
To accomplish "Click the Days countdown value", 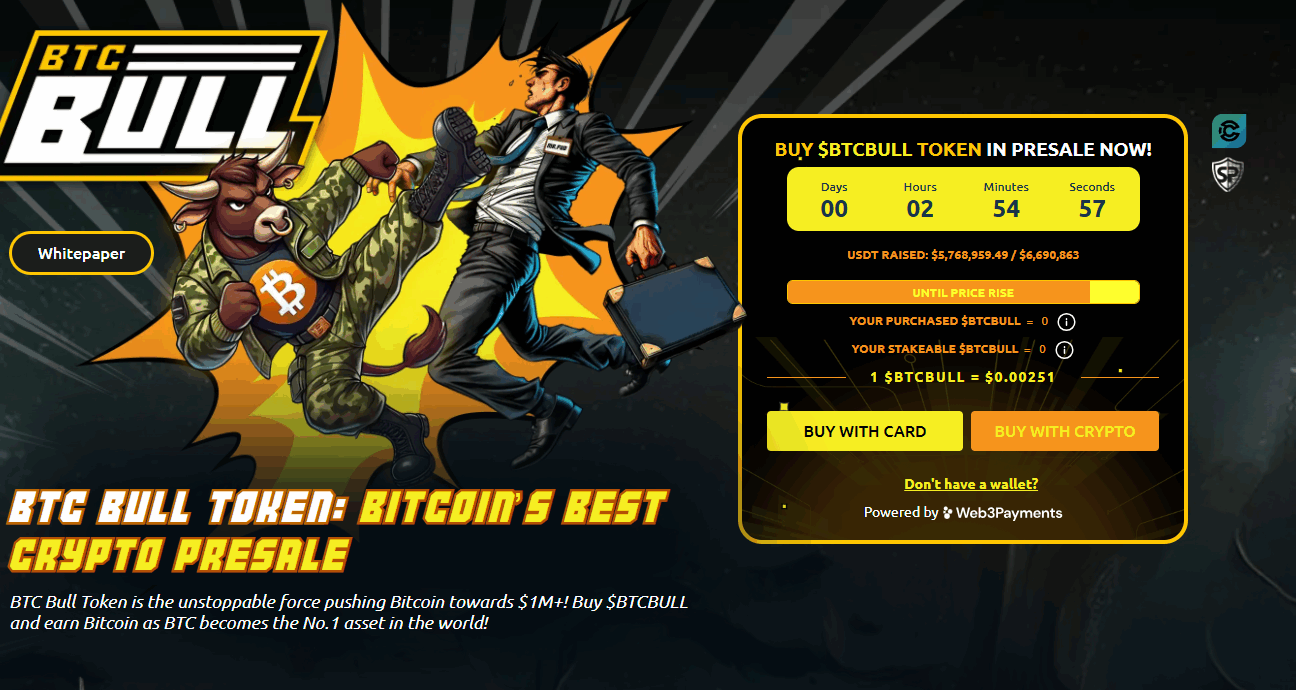I will click(834, 209).
